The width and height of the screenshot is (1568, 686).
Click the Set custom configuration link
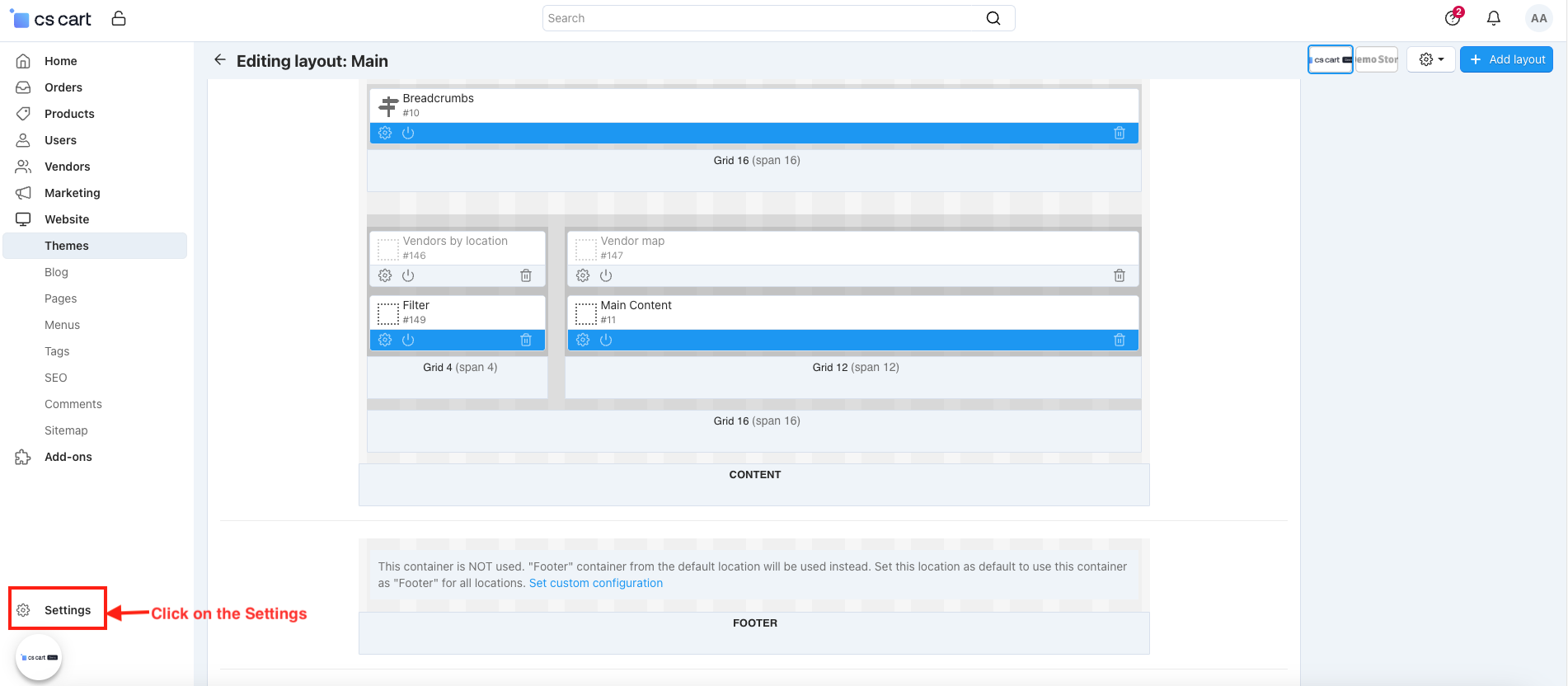tap(596, 583)
